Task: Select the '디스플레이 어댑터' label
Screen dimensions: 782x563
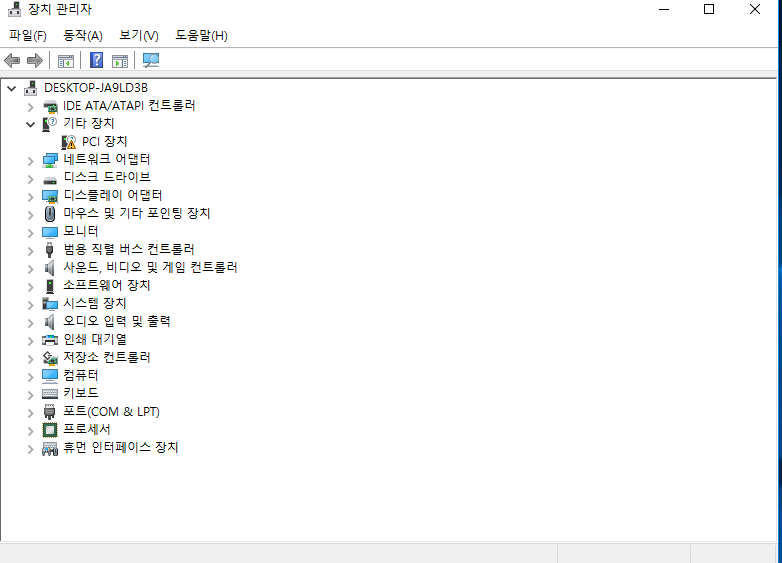Action: [x=113, y=195]
